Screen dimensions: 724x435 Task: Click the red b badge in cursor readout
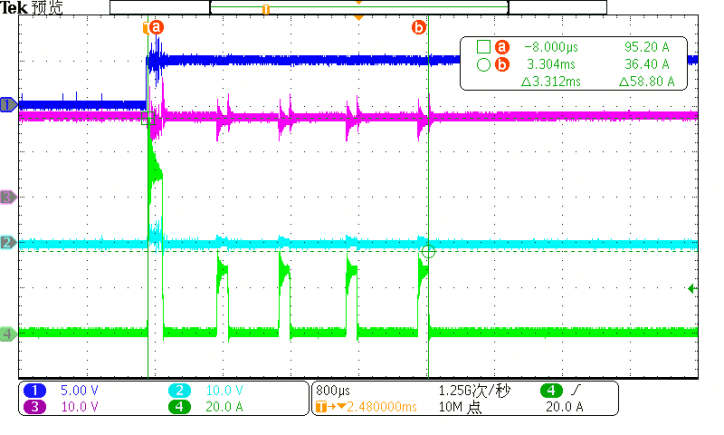pos(502,64)
